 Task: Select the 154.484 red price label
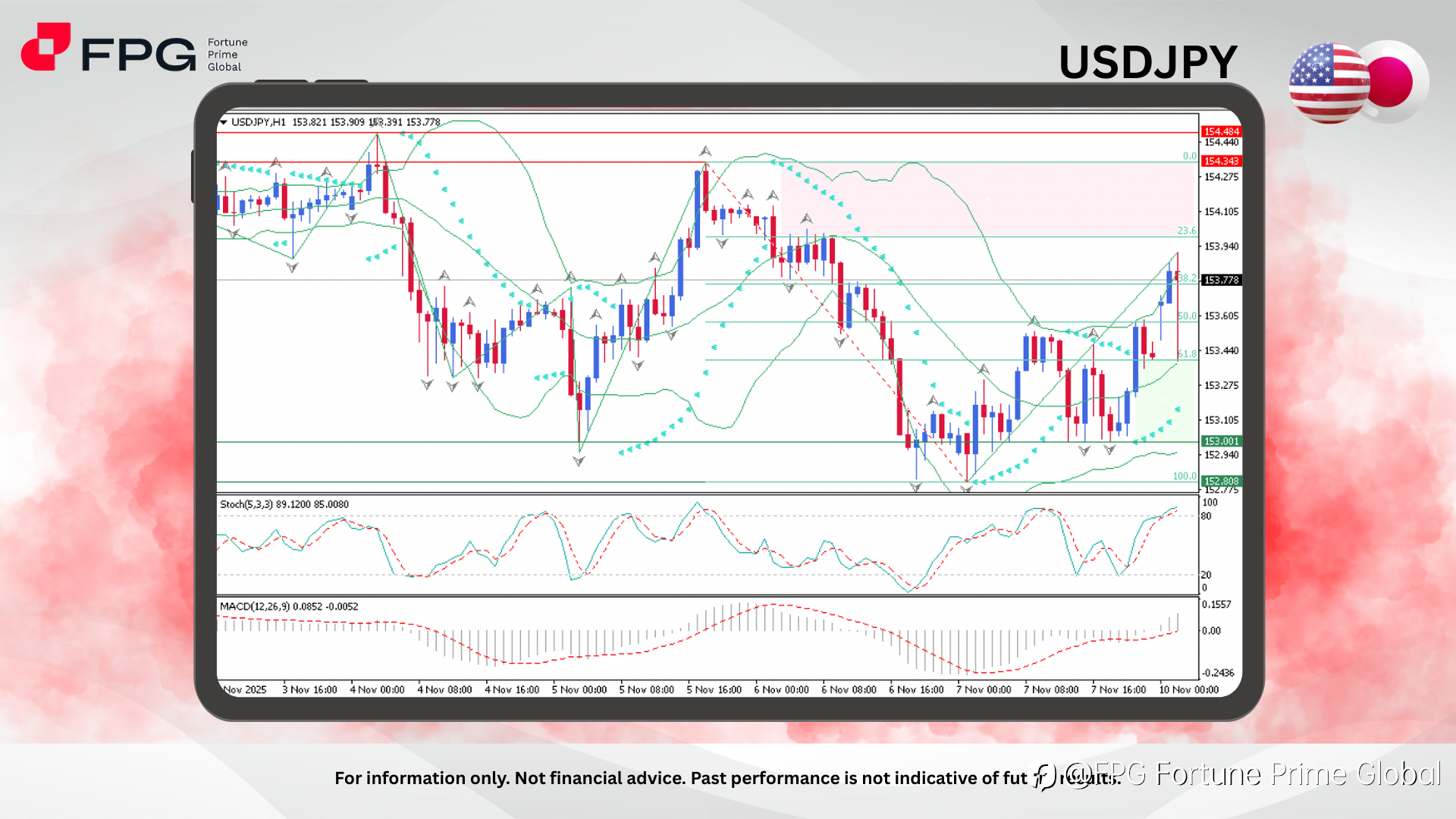pyautogui.click(x=1221, y=132)
